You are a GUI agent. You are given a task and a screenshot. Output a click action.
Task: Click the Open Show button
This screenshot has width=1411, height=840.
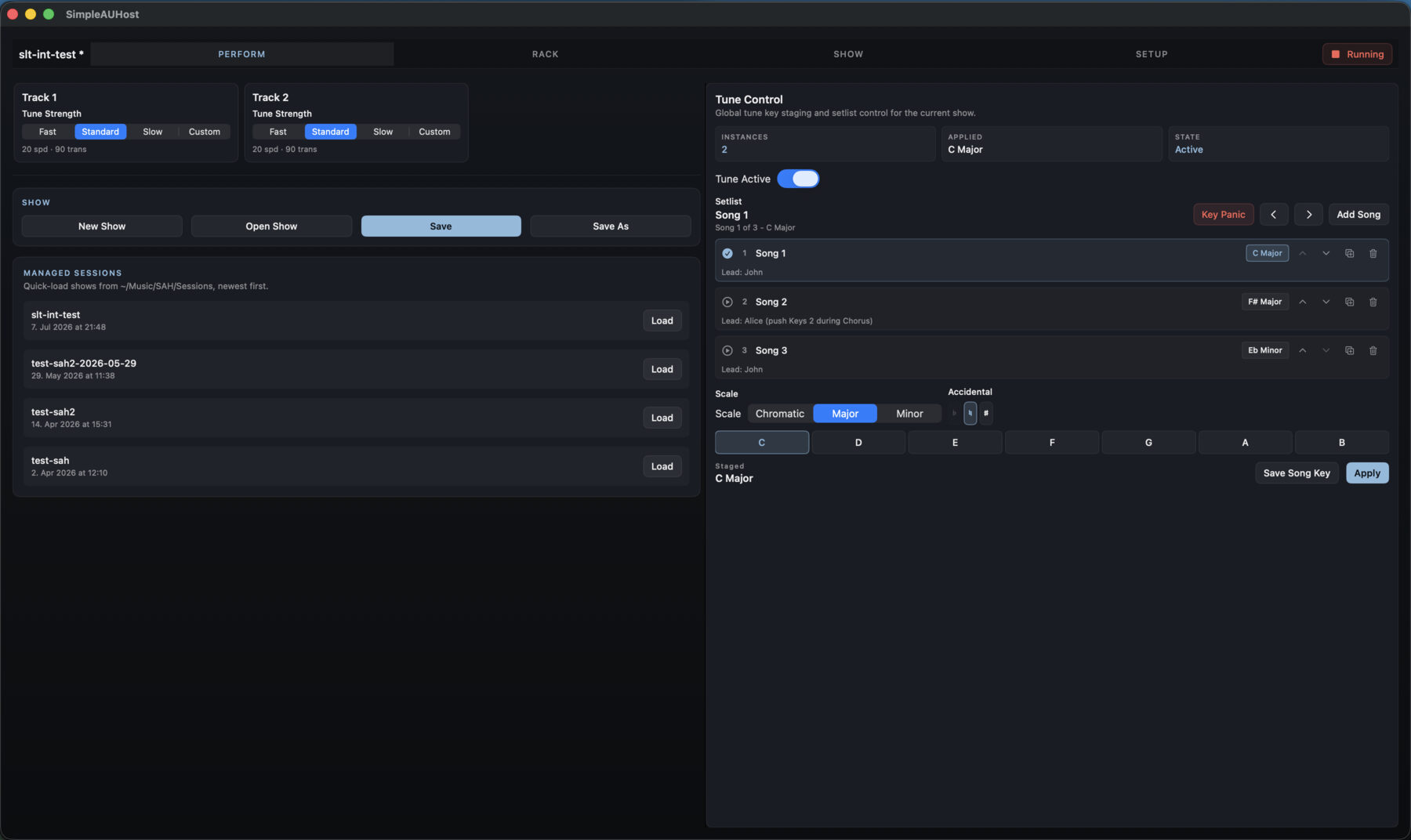click(271, 226)
